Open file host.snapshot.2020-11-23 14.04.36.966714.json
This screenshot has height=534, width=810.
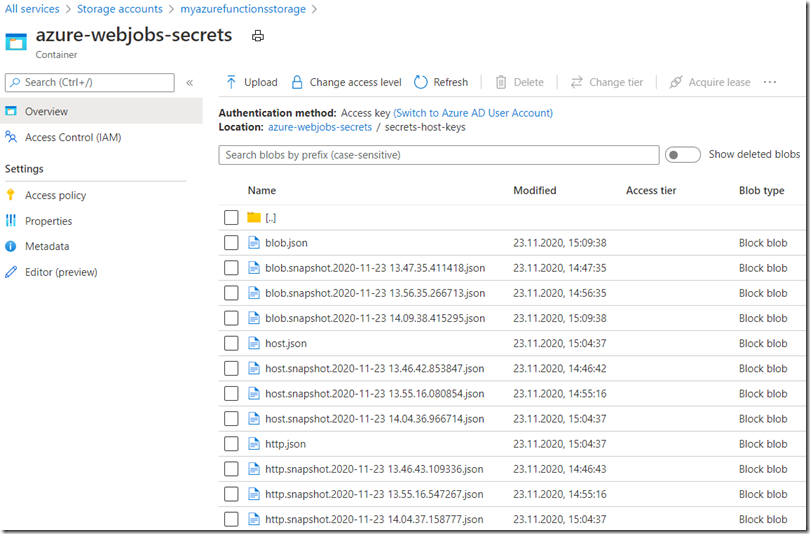375,419
